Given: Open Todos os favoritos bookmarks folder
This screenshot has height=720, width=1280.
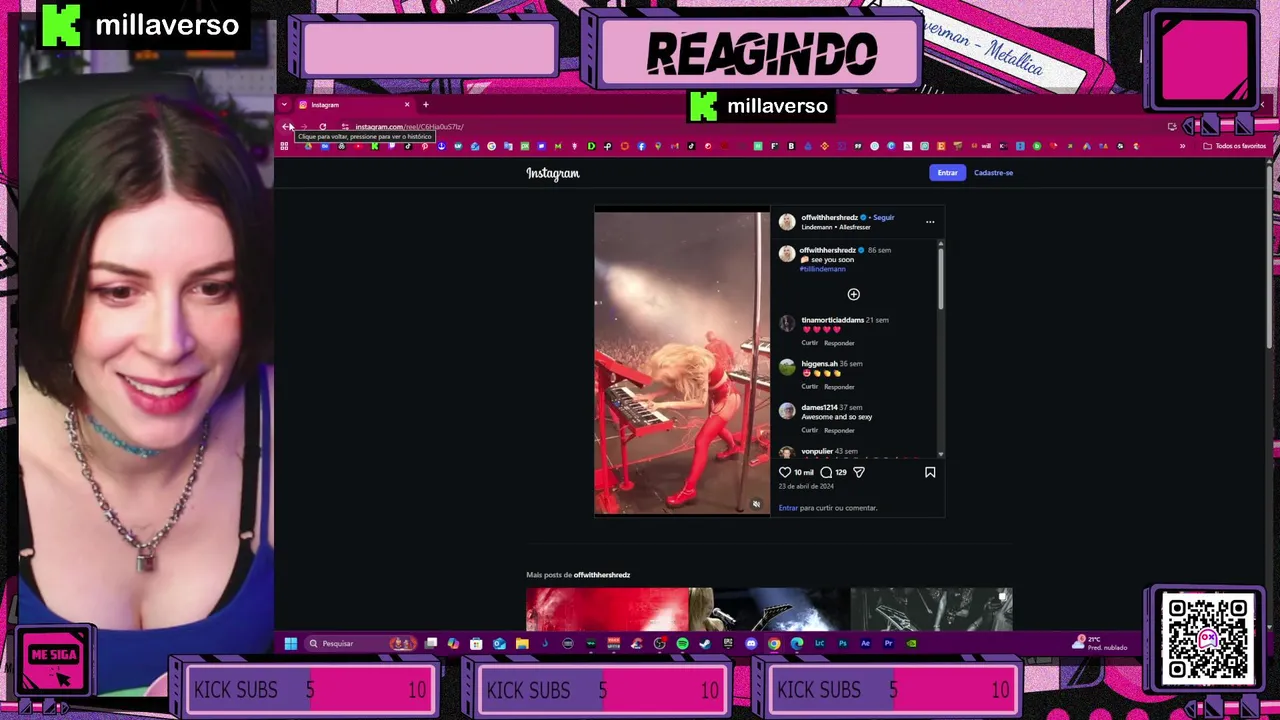Looking at the screenshot, I should 1235,146.
